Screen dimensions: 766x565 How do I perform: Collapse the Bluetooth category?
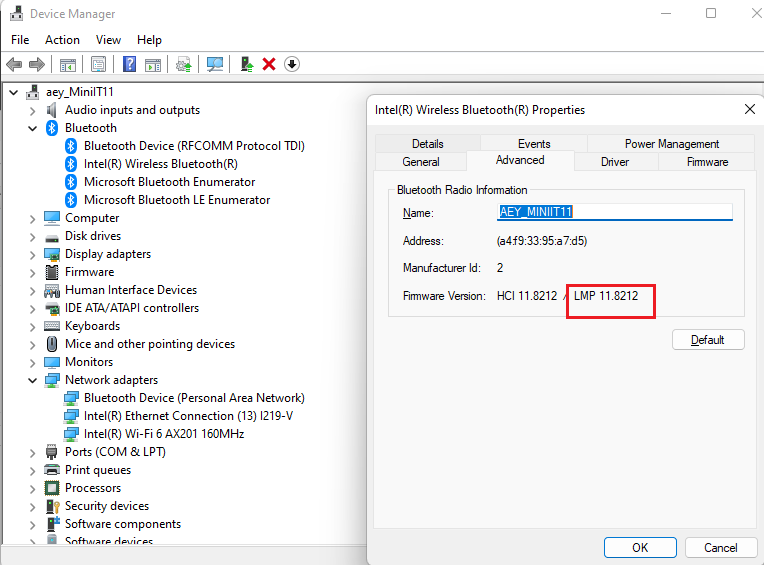point(32,129)
